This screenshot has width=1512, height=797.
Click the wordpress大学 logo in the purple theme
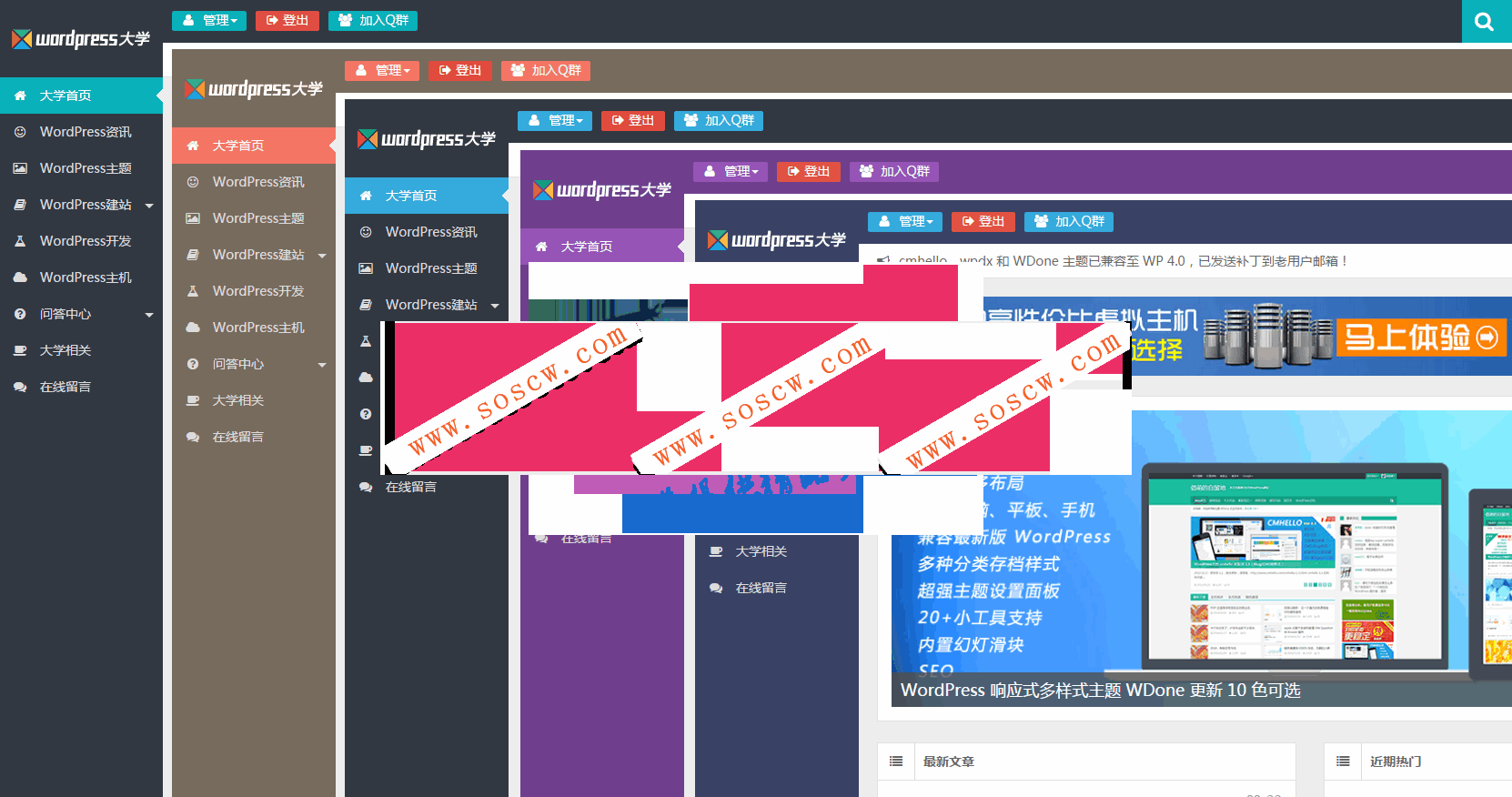[x=602, y=190]
